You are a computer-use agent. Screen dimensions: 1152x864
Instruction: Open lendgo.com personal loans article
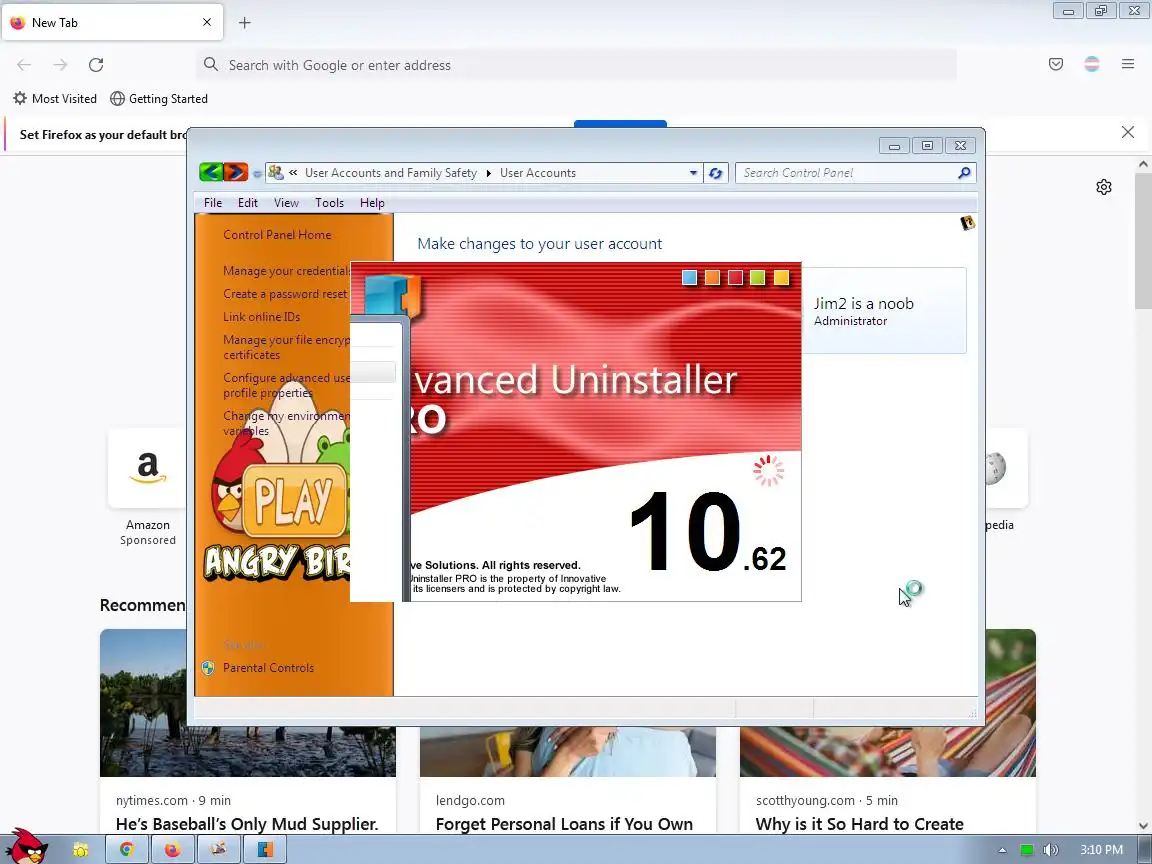(x=567, y=779)
